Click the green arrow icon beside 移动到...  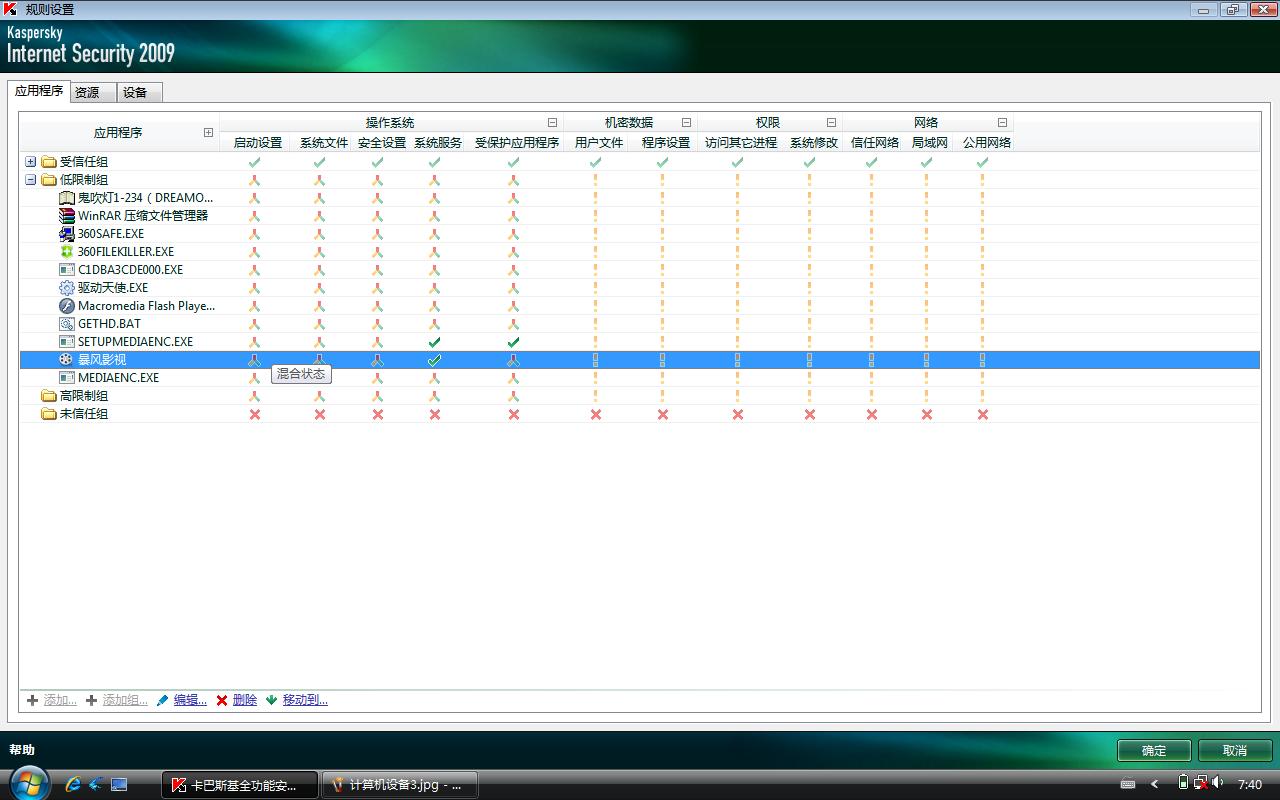(271, 700)
